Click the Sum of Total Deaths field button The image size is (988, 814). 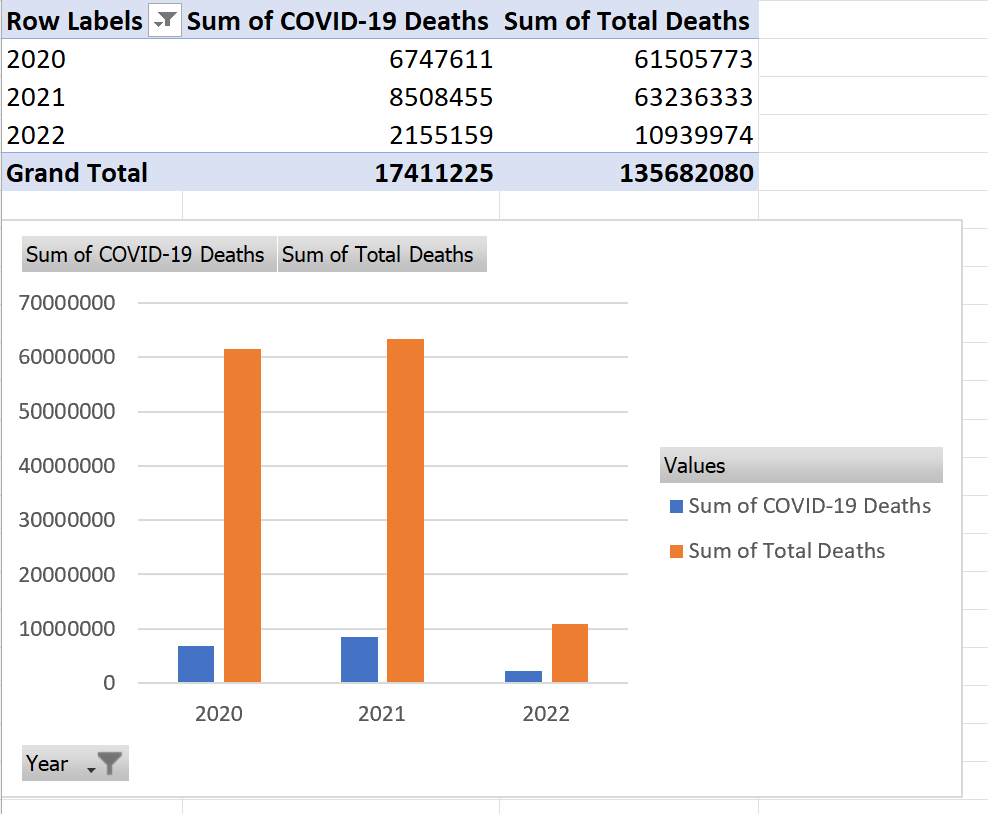click(382, 254)
